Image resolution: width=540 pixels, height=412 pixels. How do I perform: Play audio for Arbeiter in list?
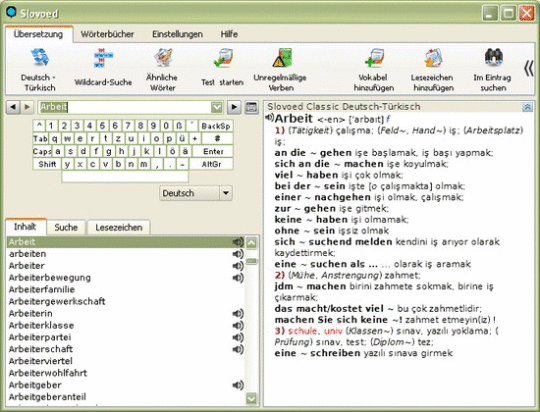[x=238, y=266]
